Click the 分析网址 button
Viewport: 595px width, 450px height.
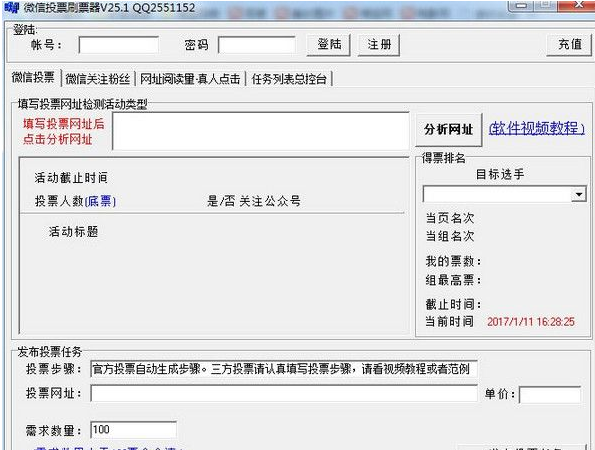449,129
